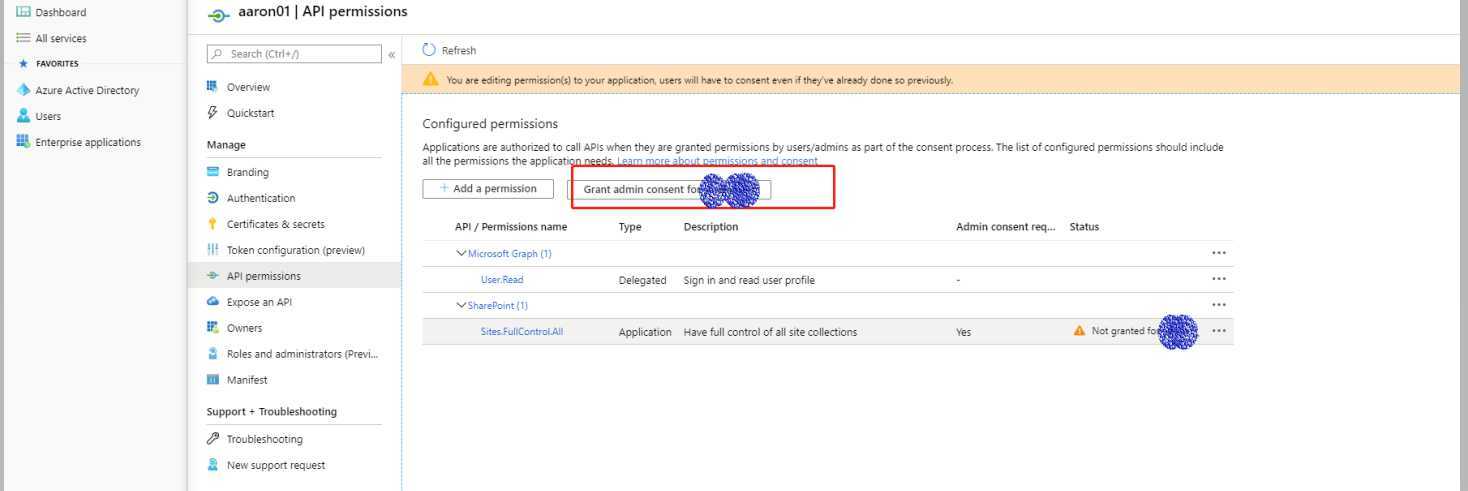Click the Enterprise applications grid icon
The width and height of the screenshot is (1468, 491).
[x=23, y=142]
